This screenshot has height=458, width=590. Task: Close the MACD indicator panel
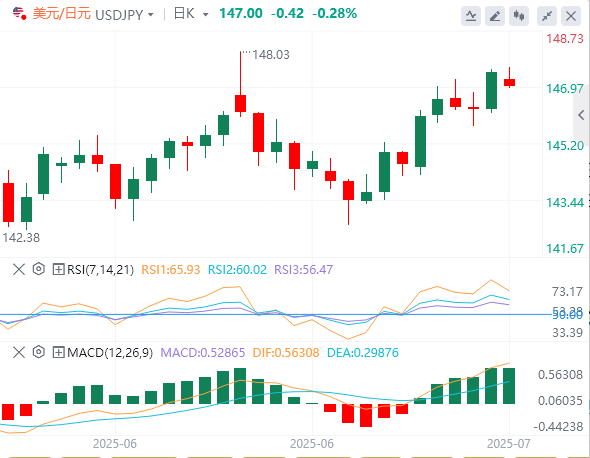19,353
